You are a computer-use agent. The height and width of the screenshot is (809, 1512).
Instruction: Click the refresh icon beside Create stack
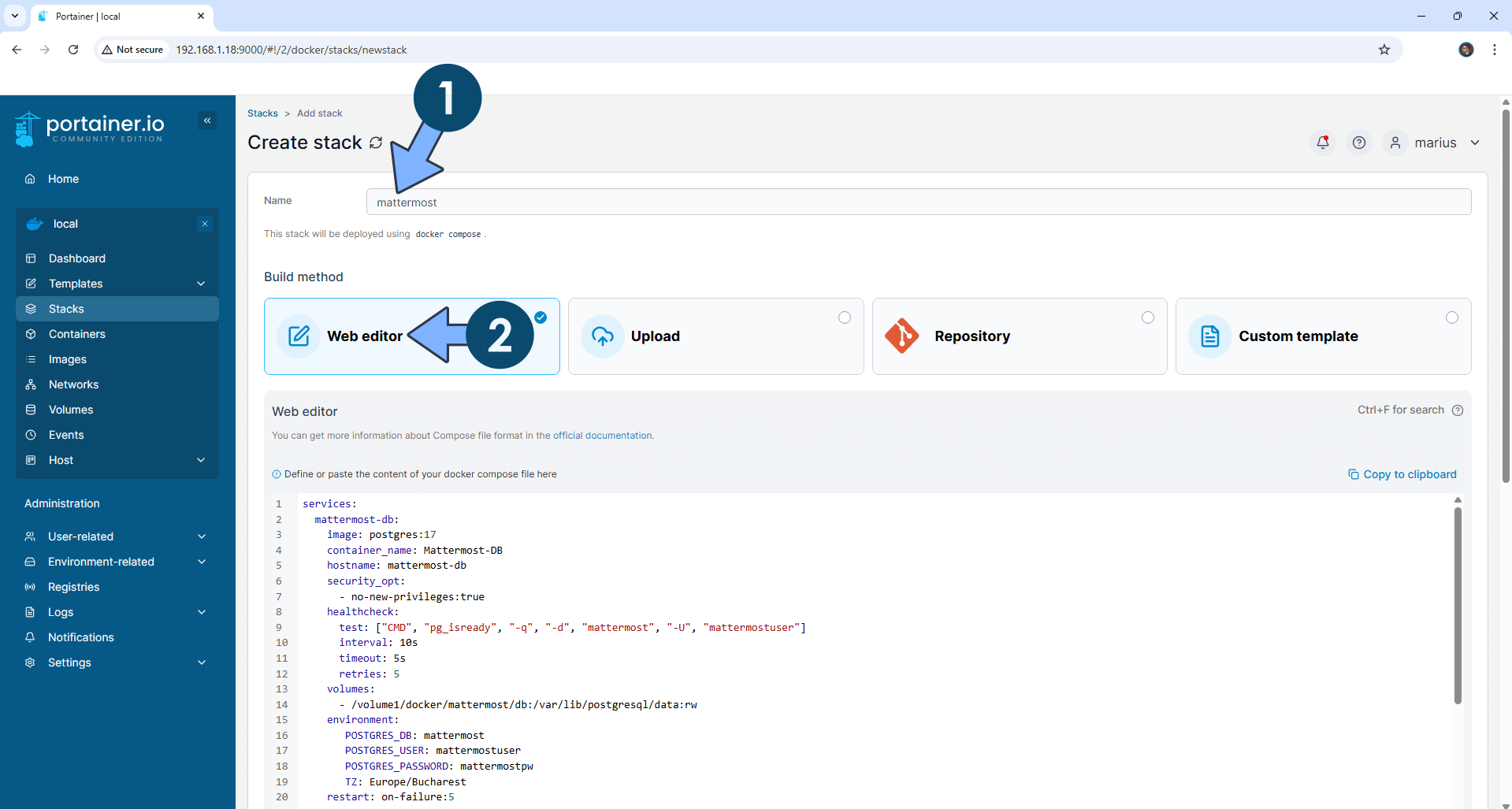pyautogui.click(x=376, y=143)
